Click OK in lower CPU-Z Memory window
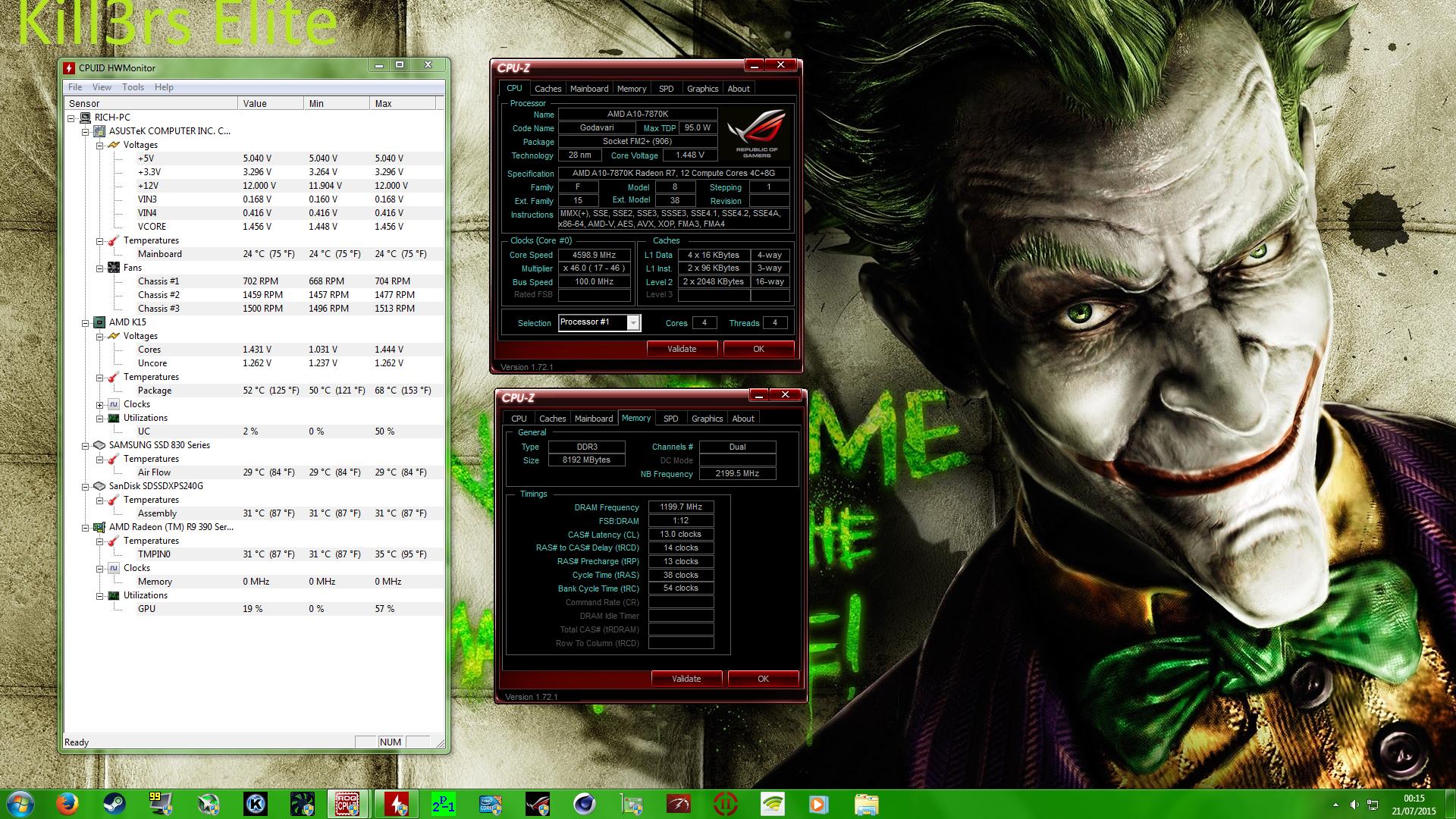The image size is (1456, 819). coord(763,679)
